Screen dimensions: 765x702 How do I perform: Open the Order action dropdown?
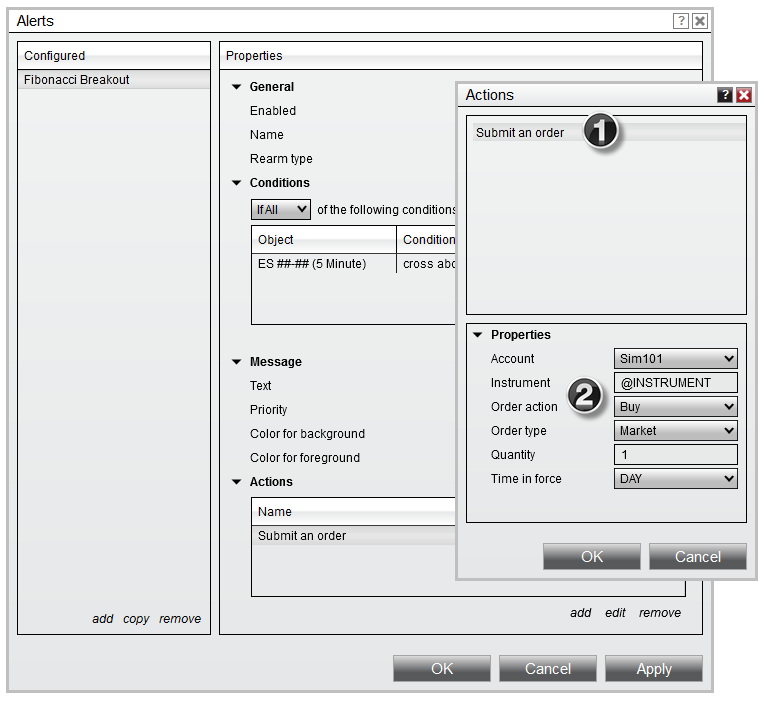tap(675, 407)
